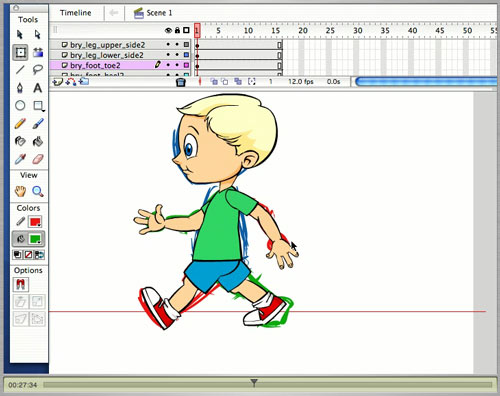Viewport: 500px width, 396px height.
Task: Reset to black and white colors
Action: coord(17,255)
